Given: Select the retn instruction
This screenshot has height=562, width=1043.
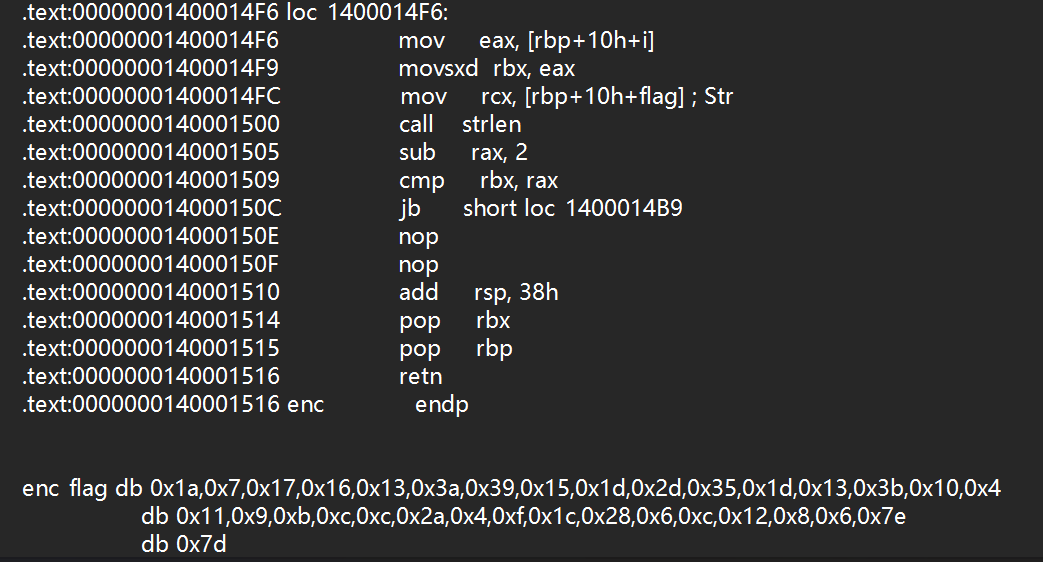Looking at the screenshot, I should (420, 377).
